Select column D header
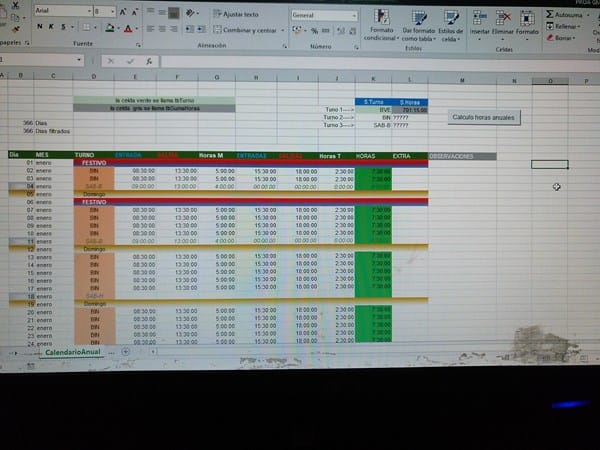 click(x=94, y=77)
